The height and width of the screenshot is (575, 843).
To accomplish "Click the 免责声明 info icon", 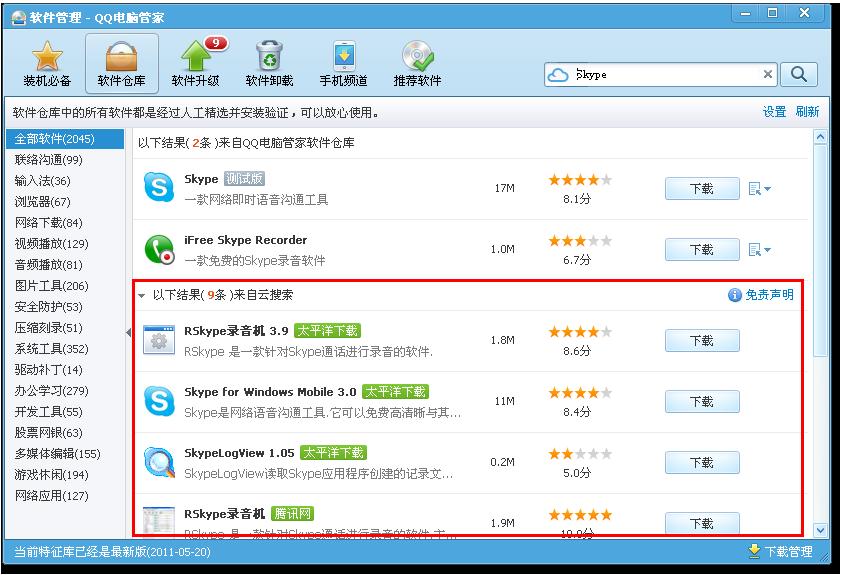I will pos(734,295).
